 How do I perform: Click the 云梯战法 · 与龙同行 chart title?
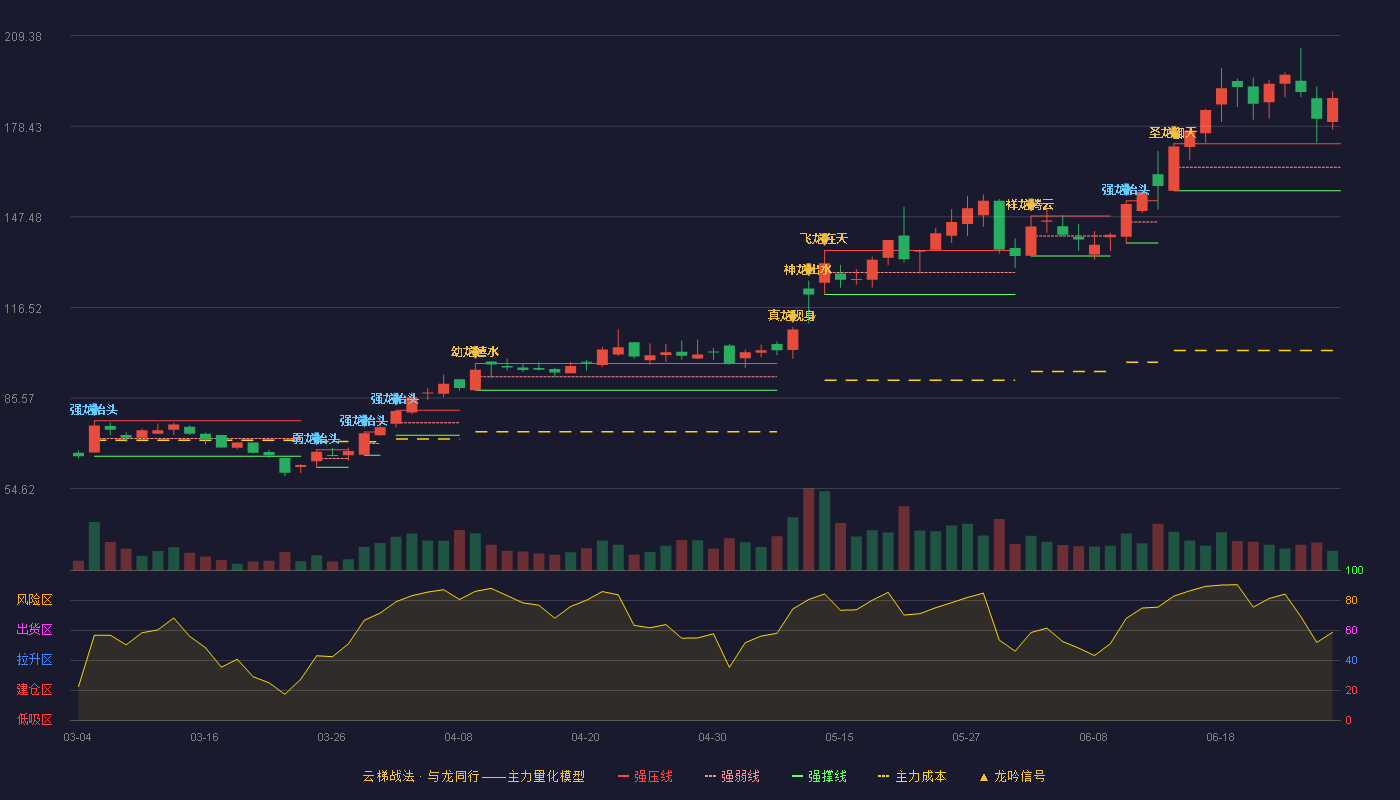(473, 776)
